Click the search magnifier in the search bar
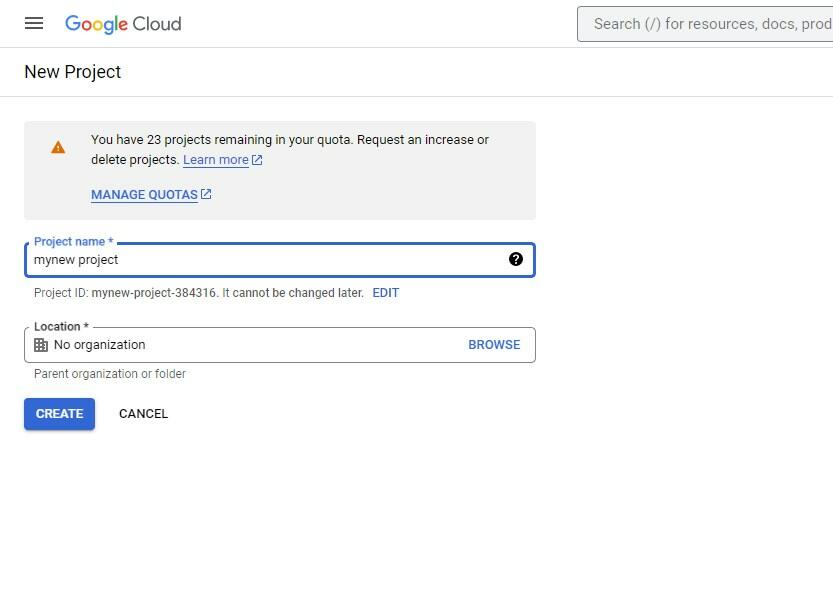The height and width of the screenshot is (597, 833). click(592, 24)
